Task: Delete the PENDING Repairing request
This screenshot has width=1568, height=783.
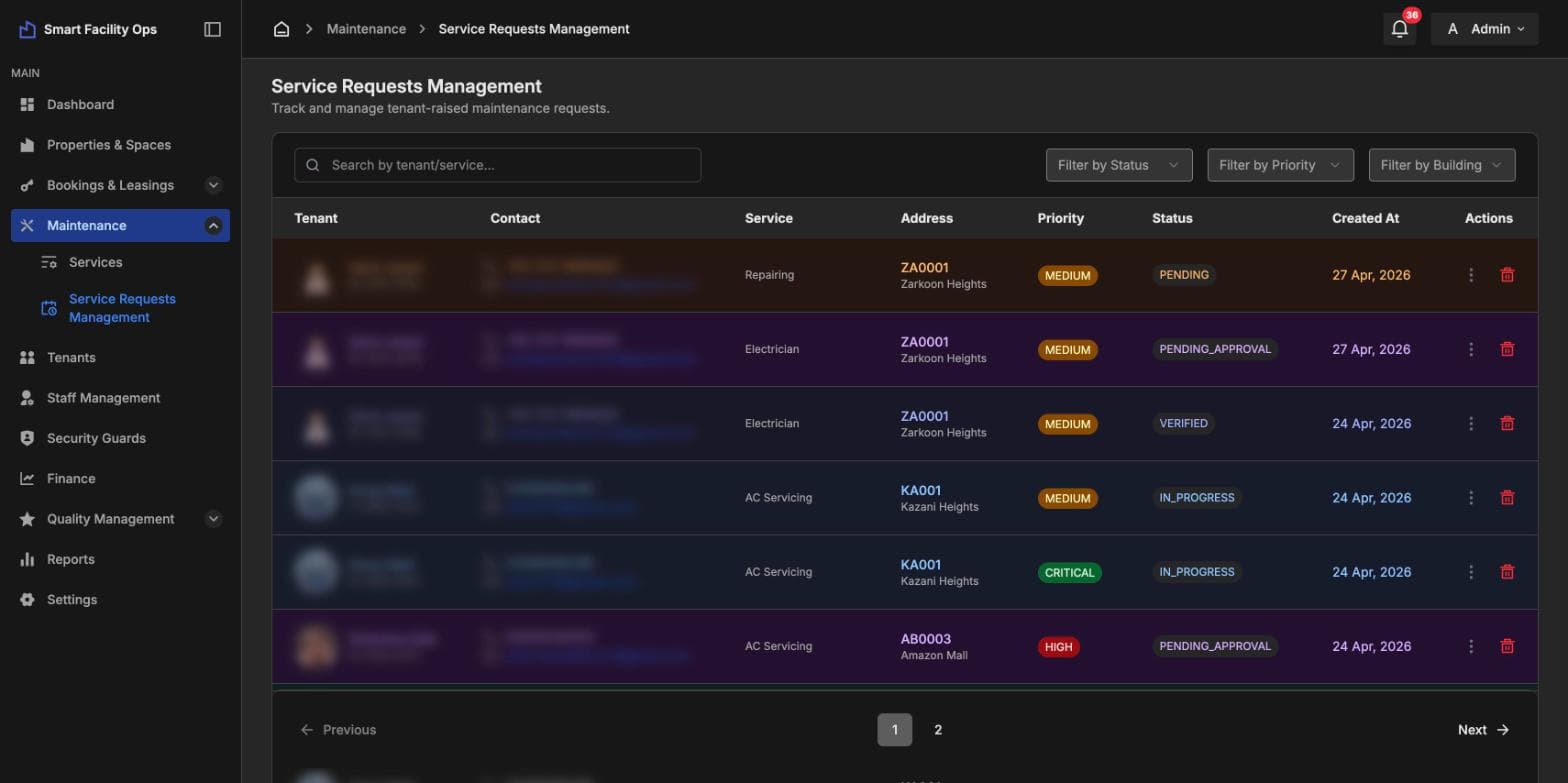Action: pos(1507,275)
